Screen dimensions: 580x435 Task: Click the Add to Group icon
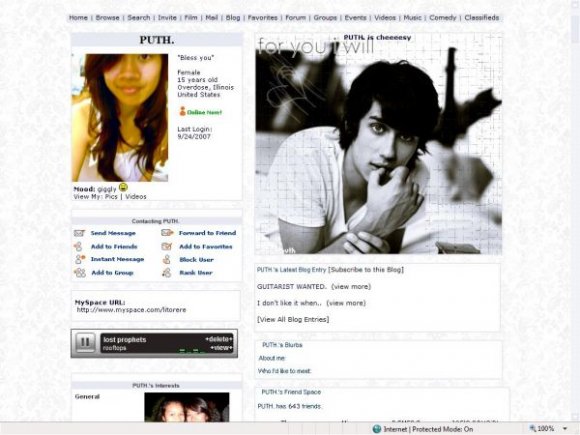[x=80, y=273]
